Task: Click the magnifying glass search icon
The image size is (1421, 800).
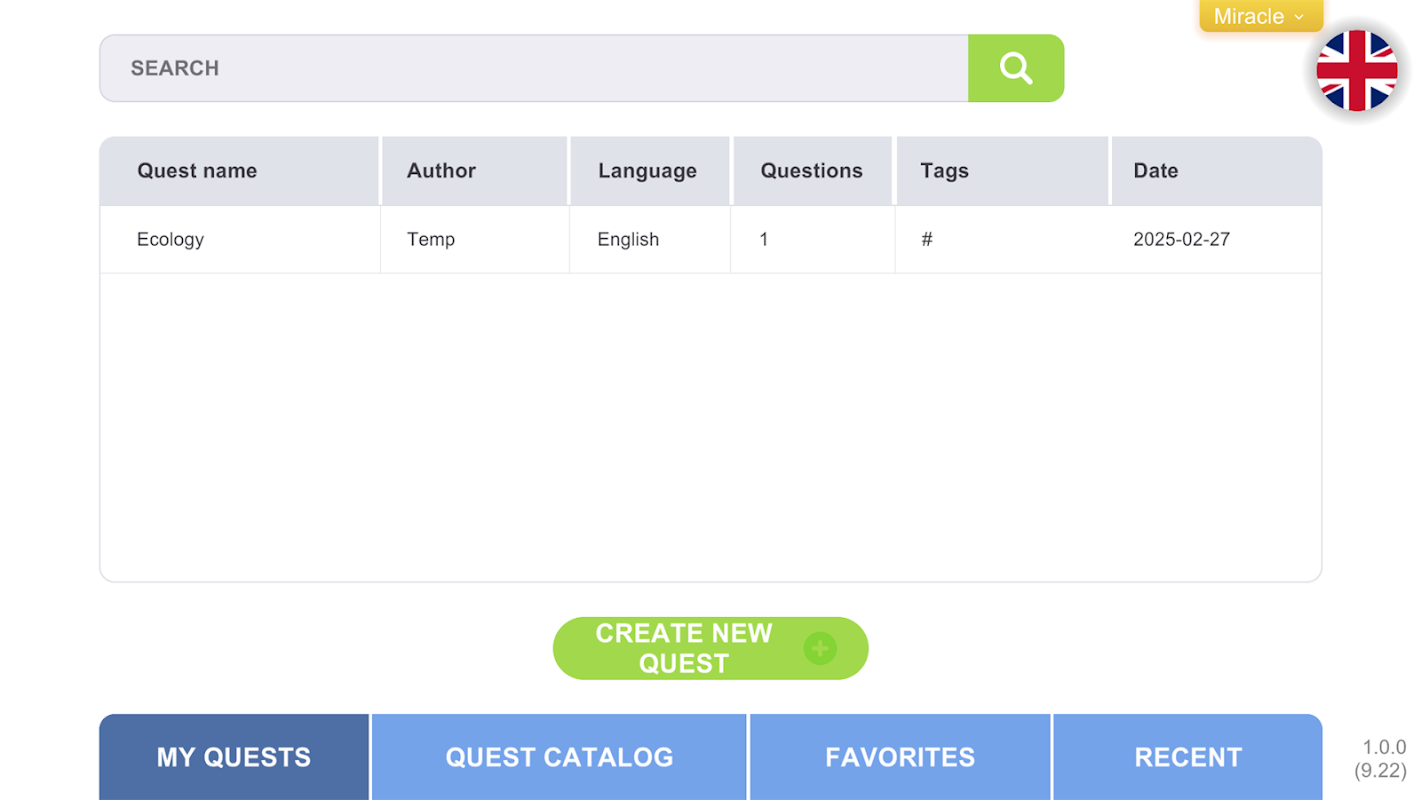Action: coord(1015,68)
